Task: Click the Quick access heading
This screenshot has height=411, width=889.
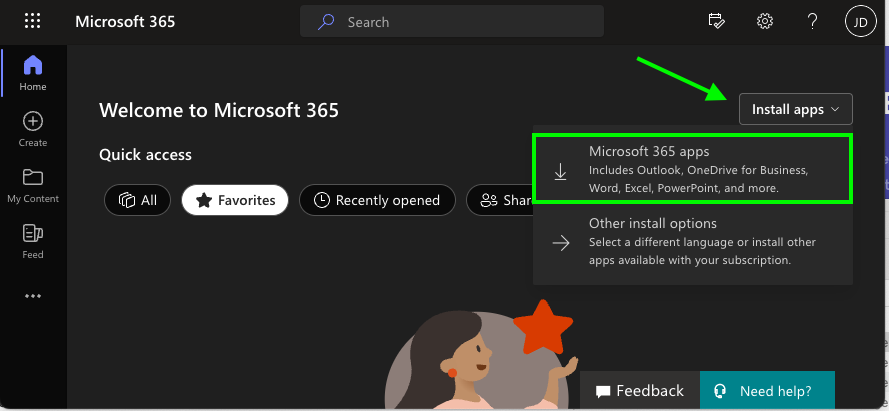Action: coord(145,155)
